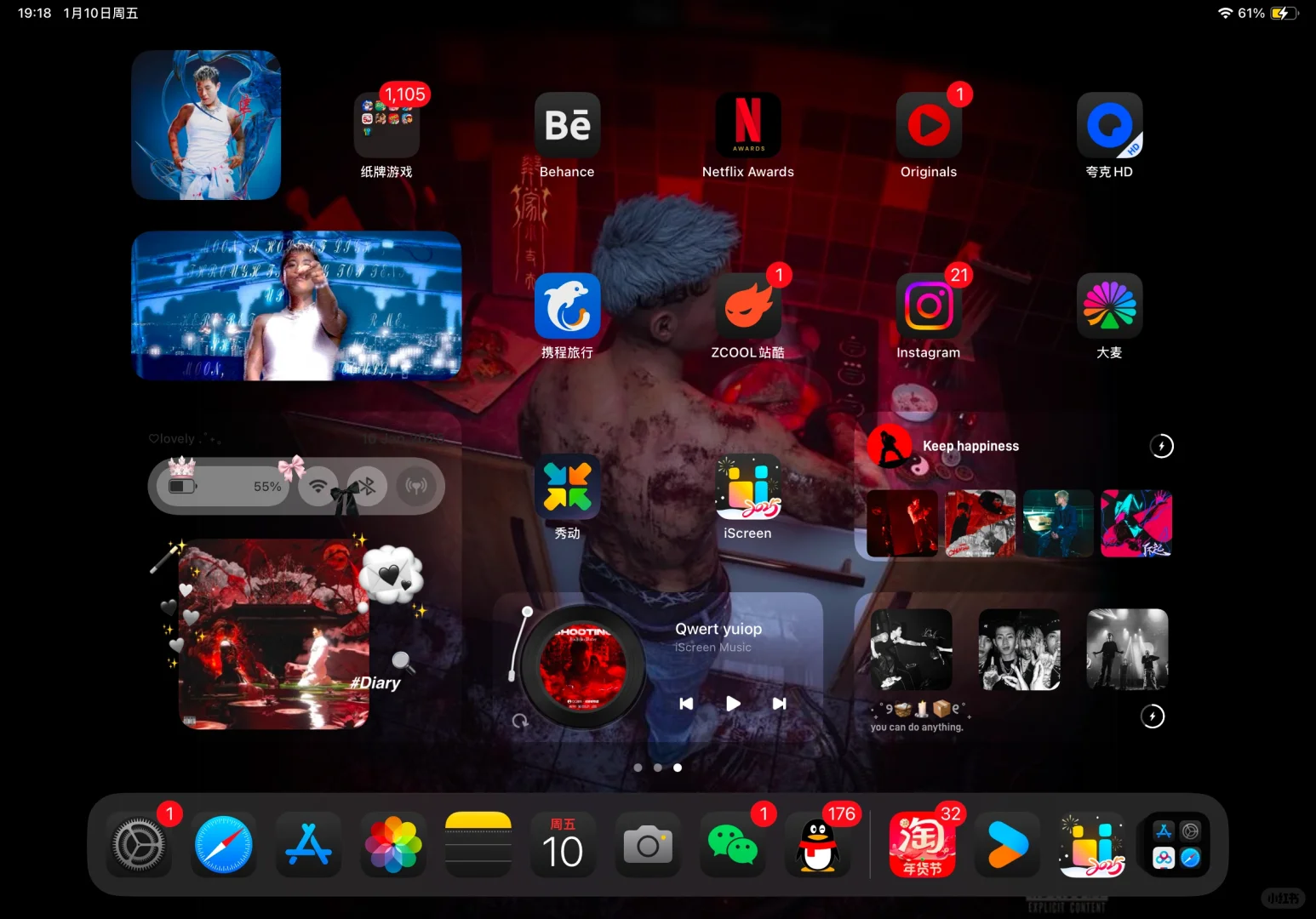The width and height of the screenshot is (1316, 919).
Task: Open Netflix Awards app
Action: pos(748,125)
